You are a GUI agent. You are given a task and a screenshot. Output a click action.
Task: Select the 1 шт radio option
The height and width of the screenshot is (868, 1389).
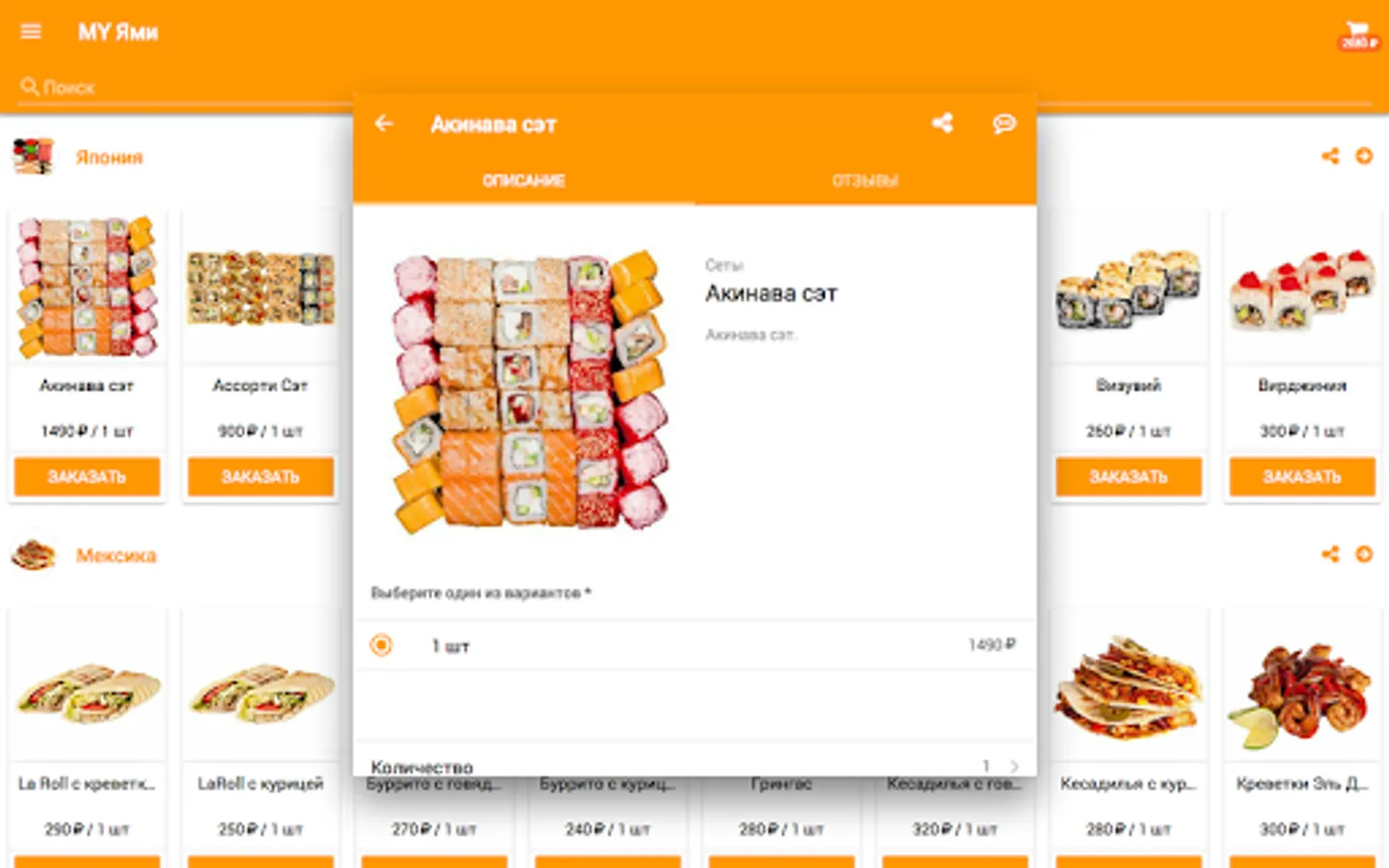(x=381, y=645)
